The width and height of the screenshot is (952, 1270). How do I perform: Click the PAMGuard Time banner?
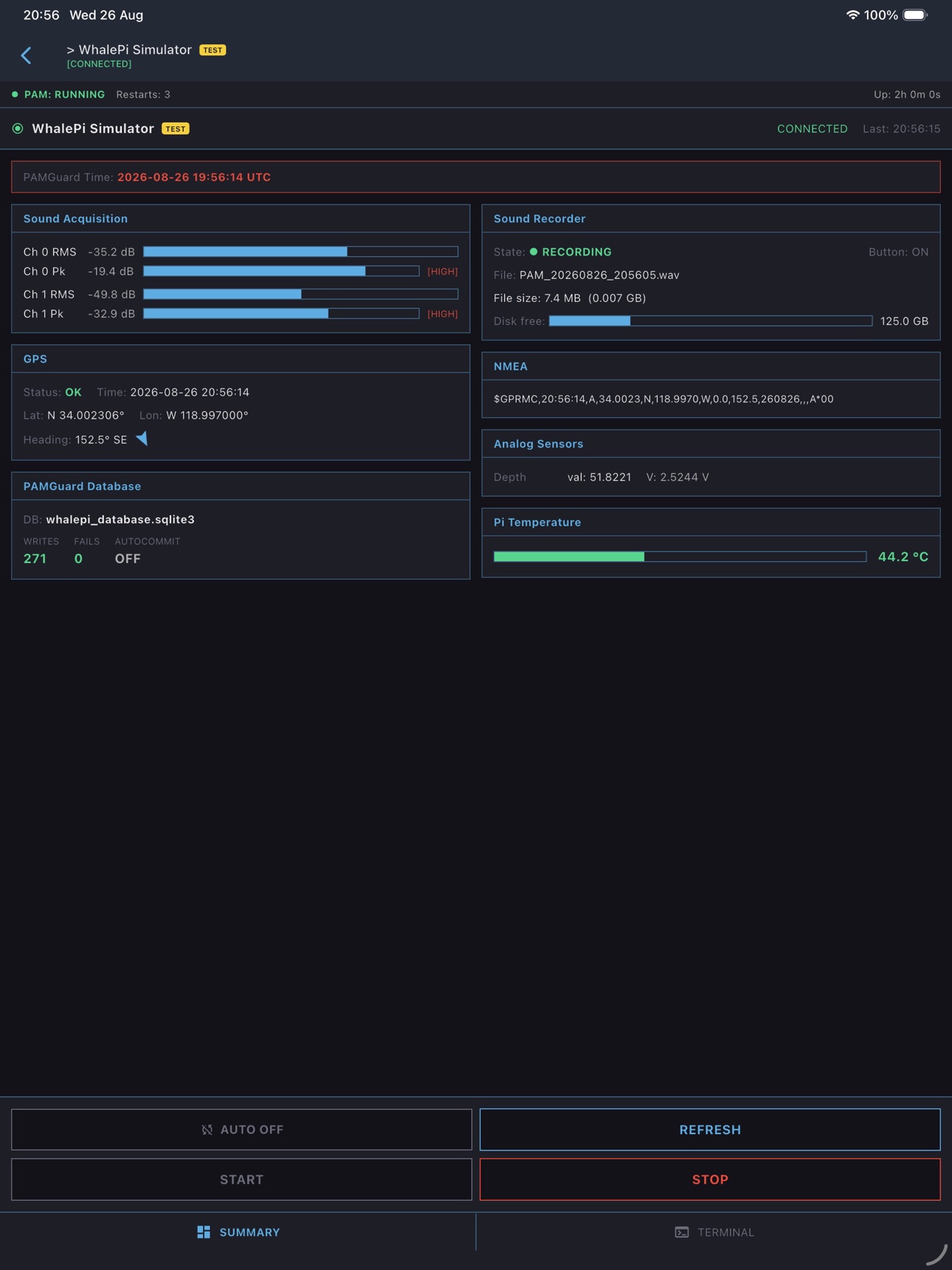pos(476,177)
